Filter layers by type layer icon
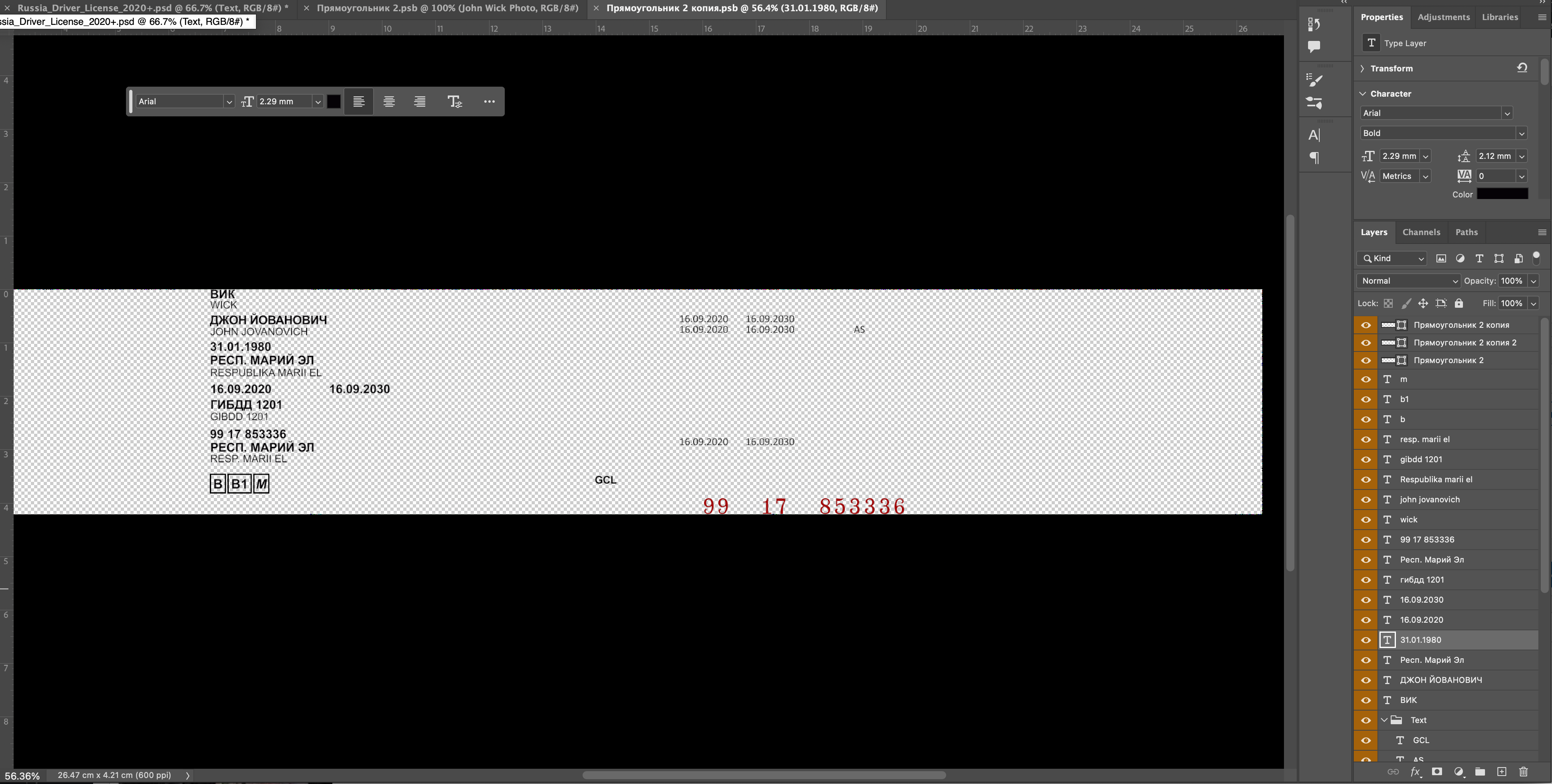The image size is (1552, 784). (x=1479, y=258)
